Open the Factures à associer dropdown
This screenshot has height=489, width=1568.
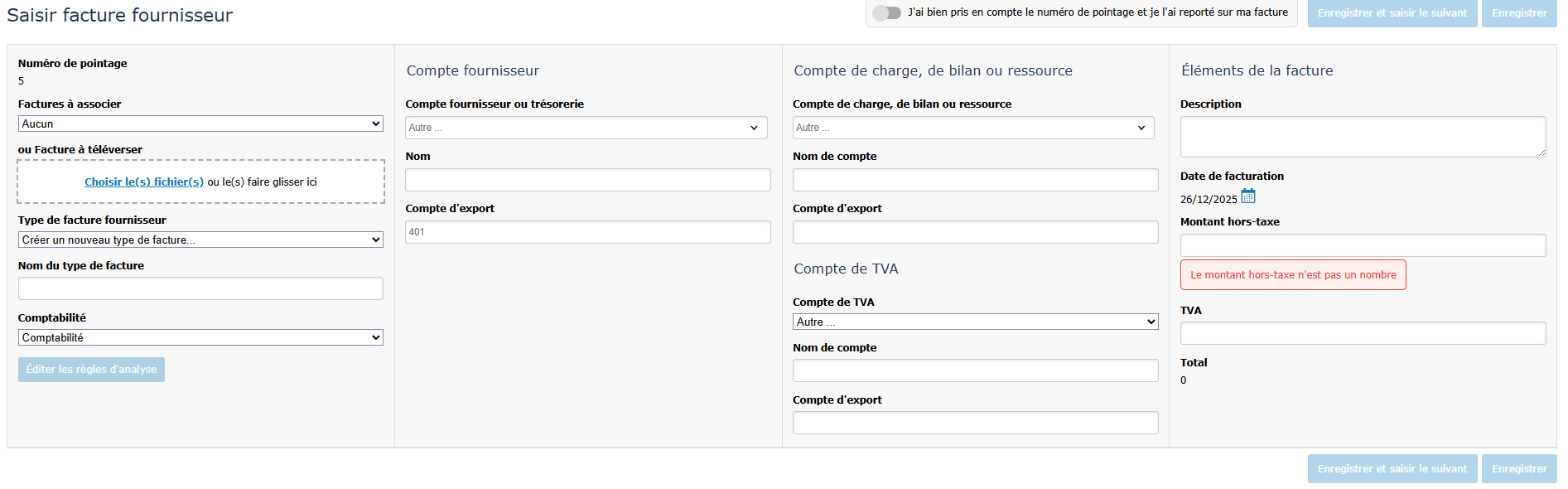point(200,123)
